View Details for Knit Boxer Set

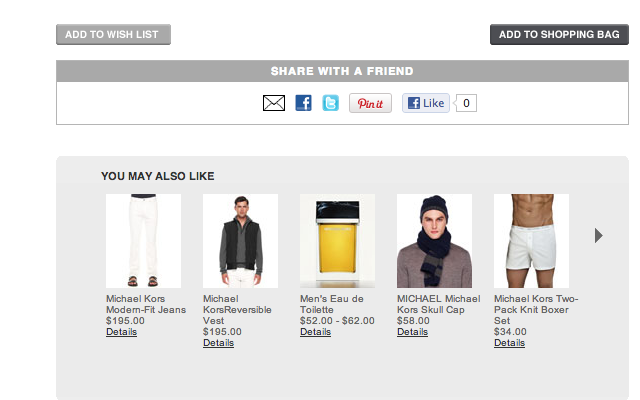(509, 343)
